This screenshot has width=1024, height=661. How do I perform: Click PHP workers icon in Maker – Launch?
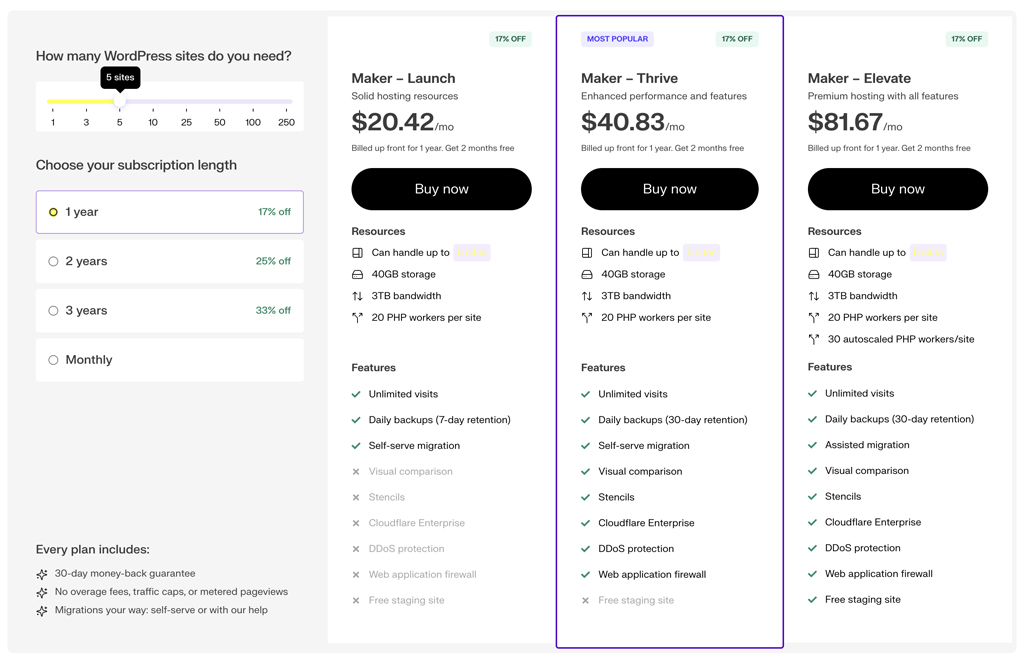click(357, 318)
